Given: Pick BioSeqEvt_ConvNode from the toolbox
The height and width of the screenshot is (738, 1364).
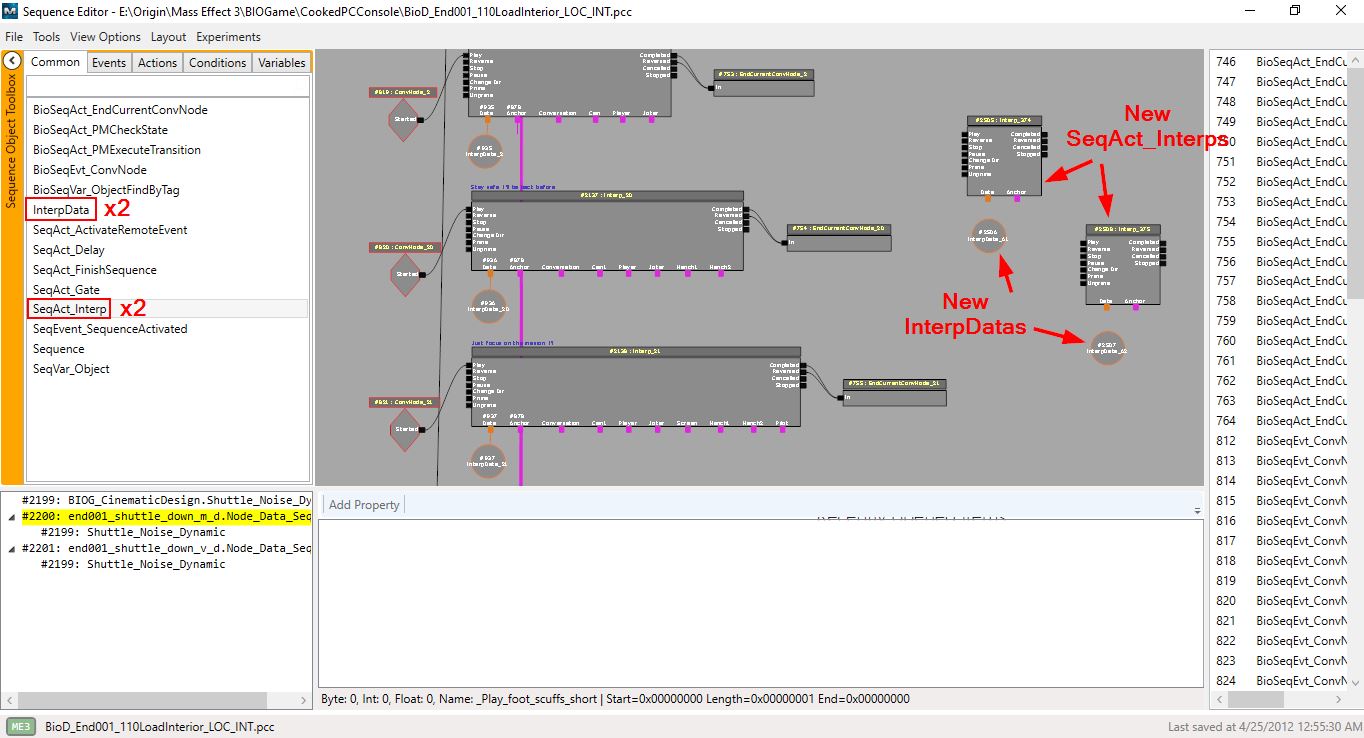Looking at the screenshot, I should [89, 170].
